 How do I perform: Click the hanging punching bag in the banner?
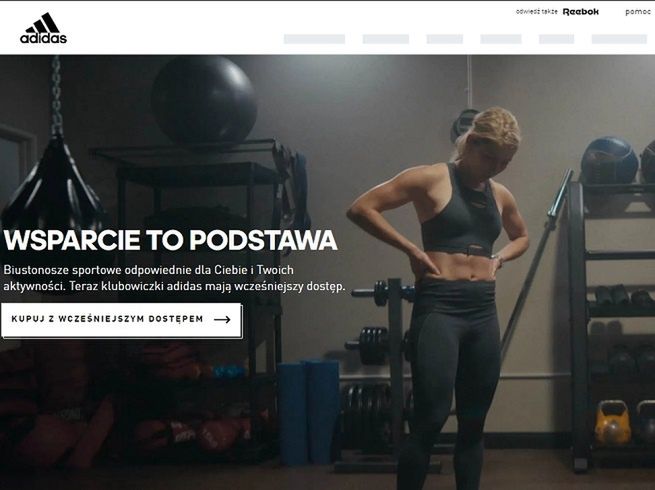click(x=53, y=184)
